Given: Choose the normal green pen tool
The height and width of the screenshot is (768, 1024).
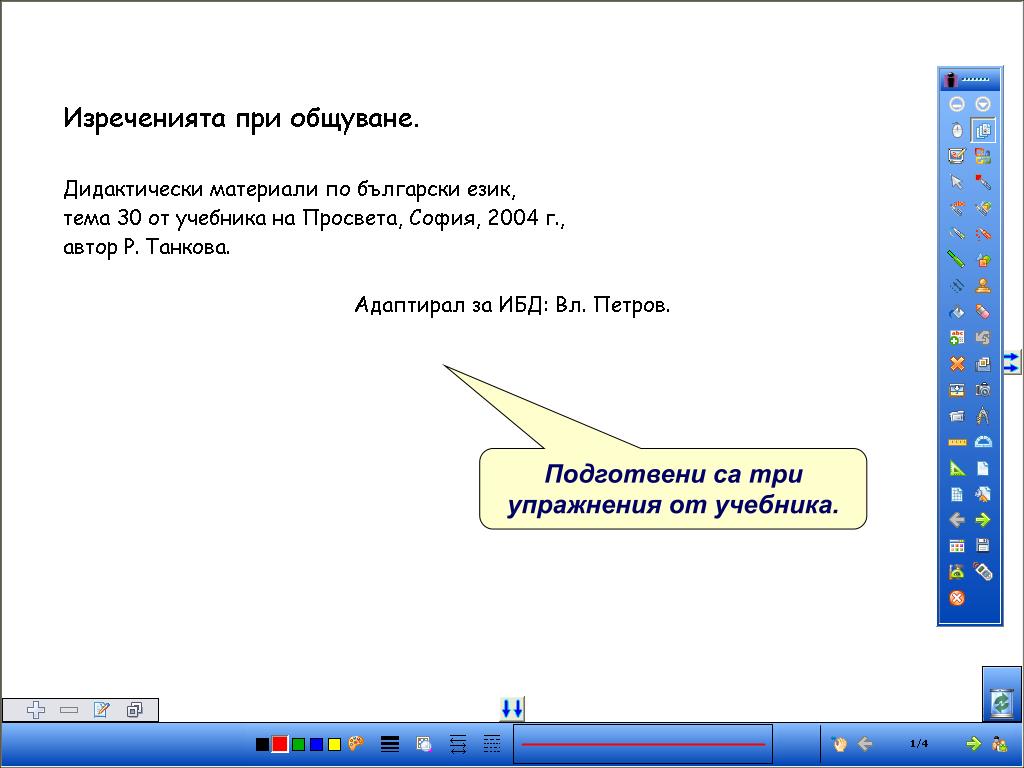Looking at the screenshot, I should (957, 234).
